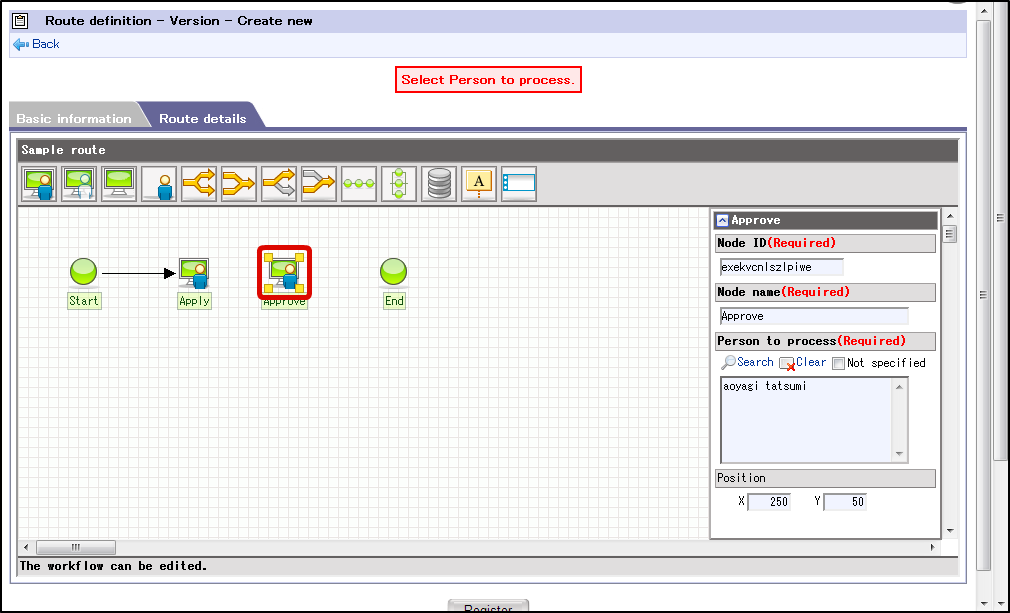Click the Back arrow icon
Screen dimensions: 1010x613
pyautogui.click(x=21, y=44)
